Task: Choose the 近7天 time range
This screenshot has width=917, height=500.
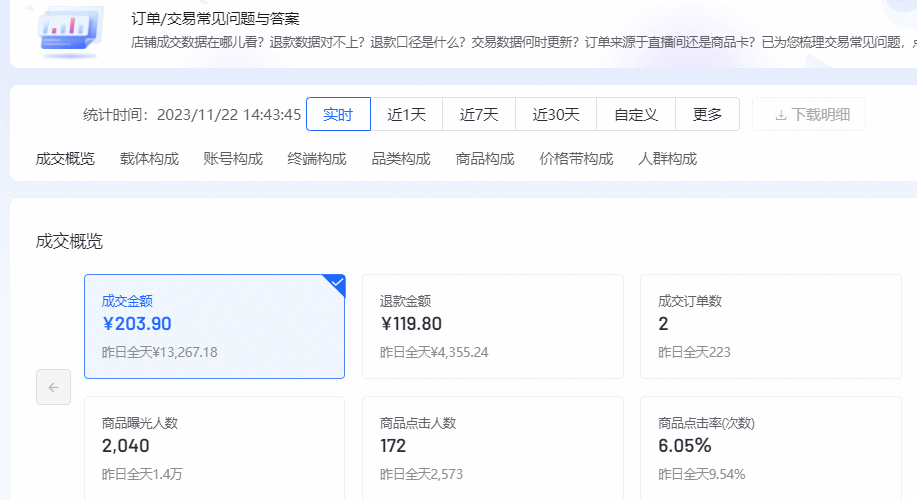Action: click(x=479, y=114)
